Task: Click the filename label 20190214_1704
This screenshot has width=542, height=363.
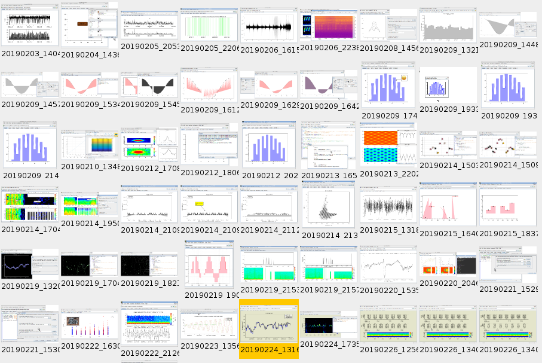Action: click(30, 229)
